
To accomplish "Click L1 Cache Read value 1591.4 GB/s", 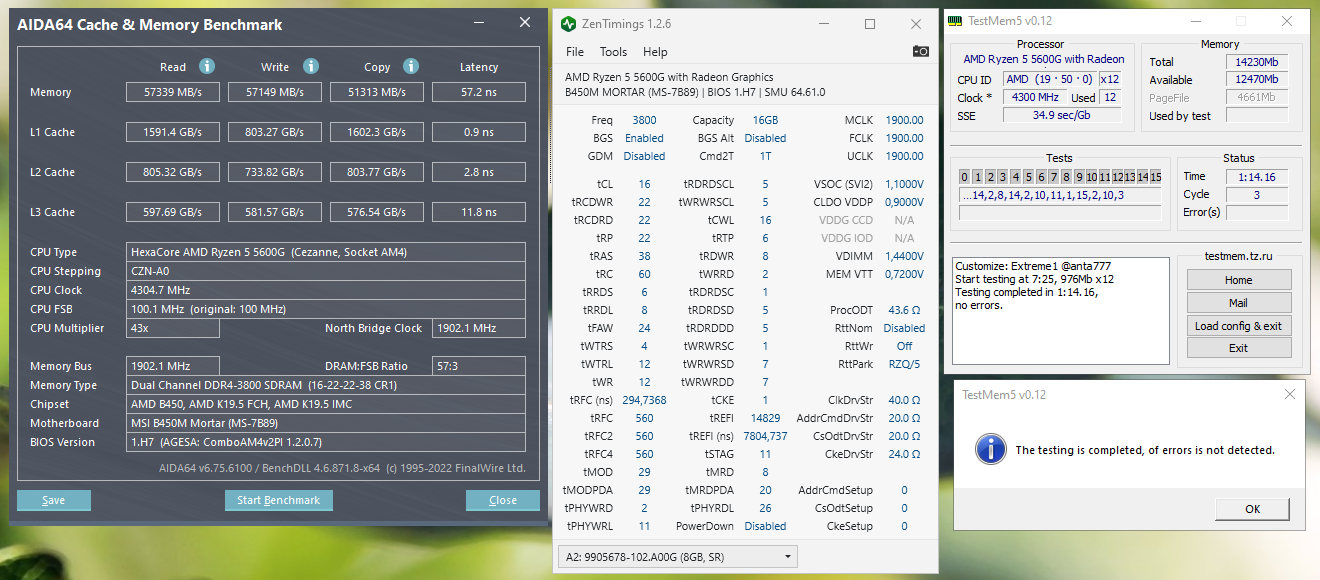I will tap(173, 132).
